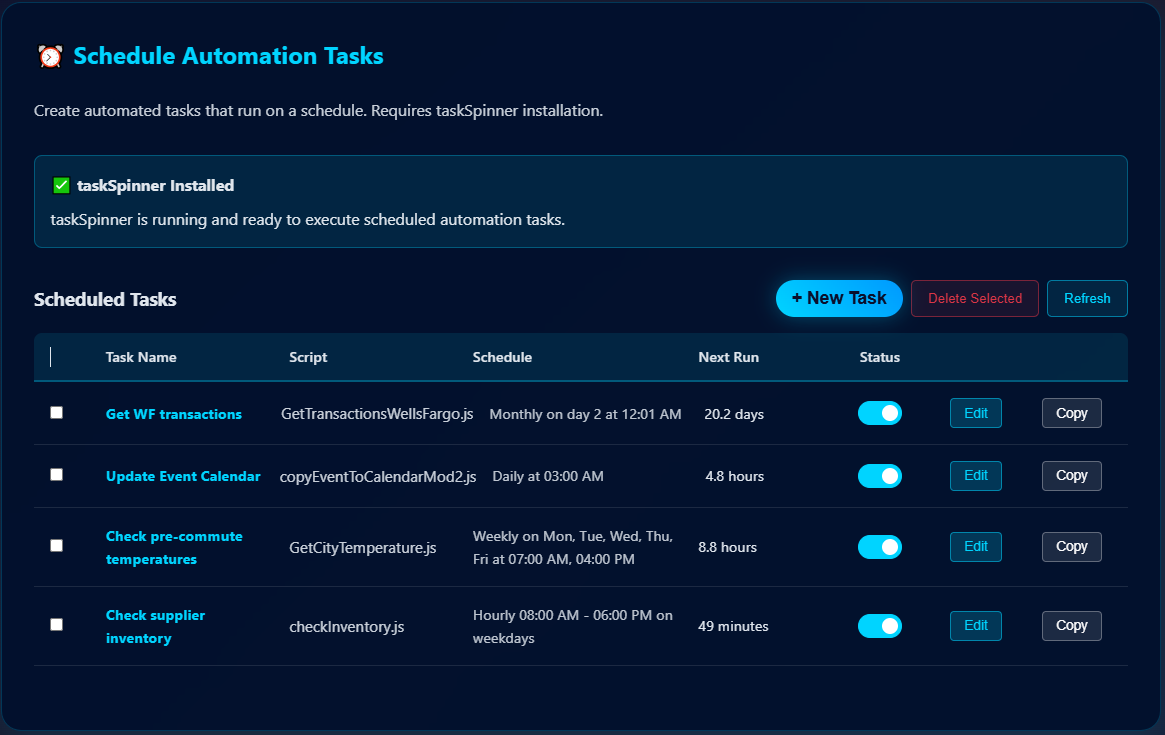Click the Daily at 03:00 AM schedule
This screenshot has height=735, width=1165.
point(548,476)
